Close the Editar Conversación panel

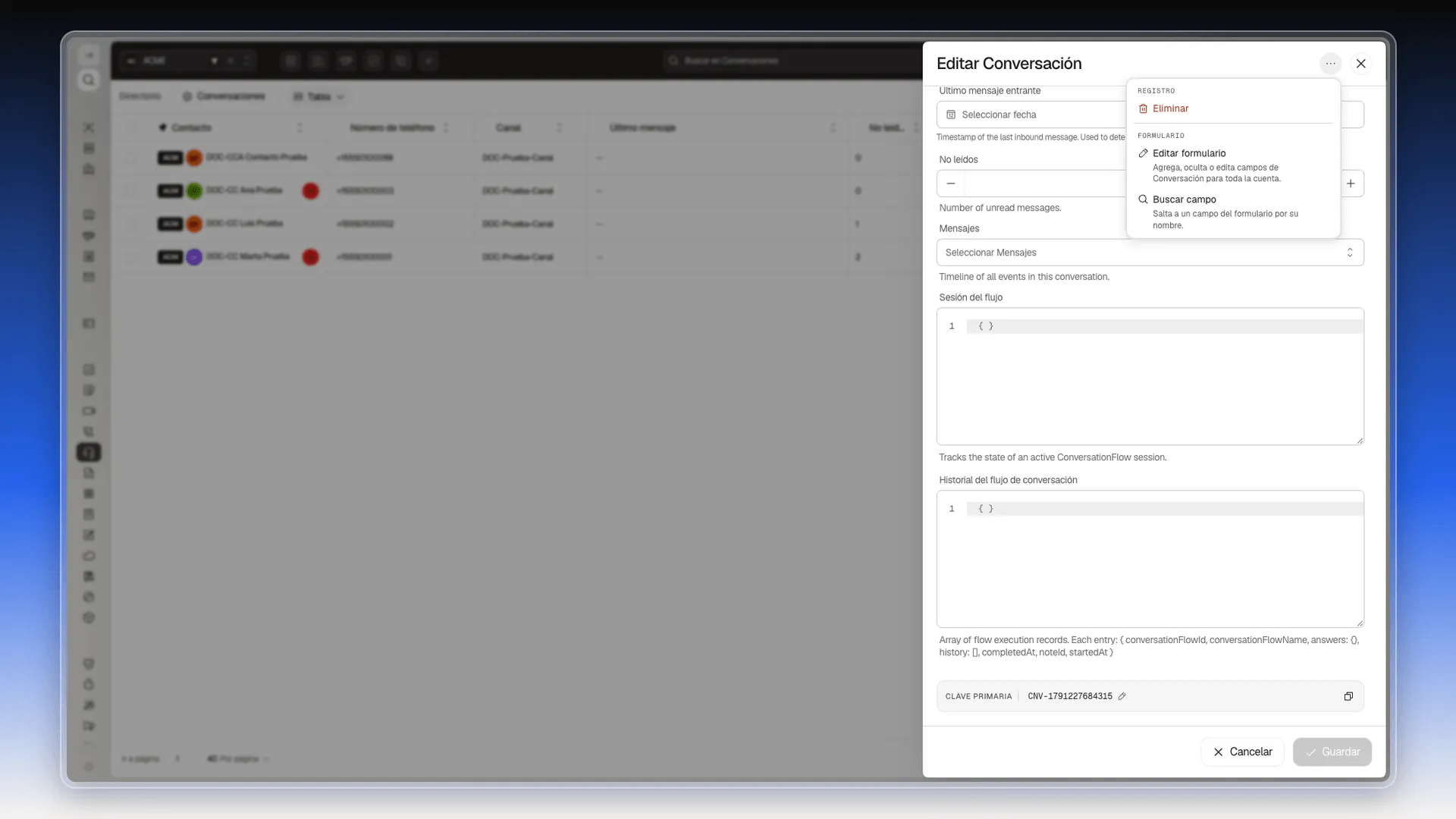tap(1360, 64)
